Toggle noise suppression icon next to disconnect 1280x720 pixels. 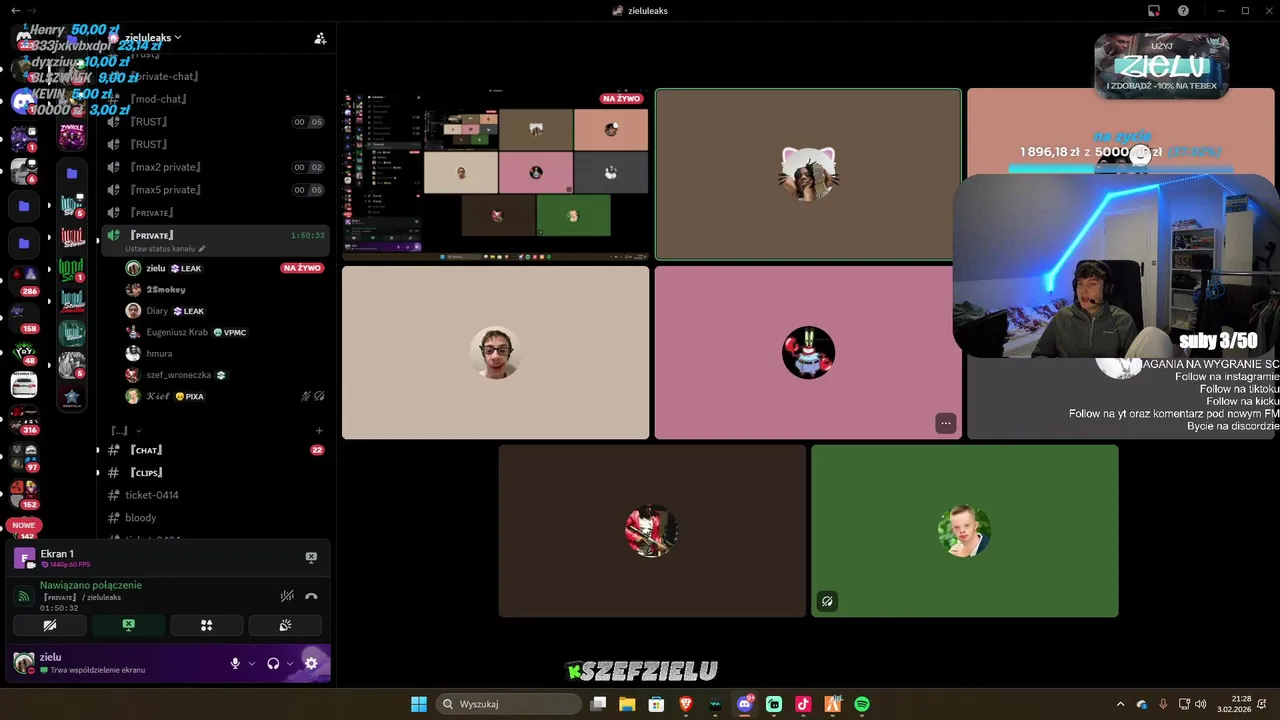click(x=287, y=596)
